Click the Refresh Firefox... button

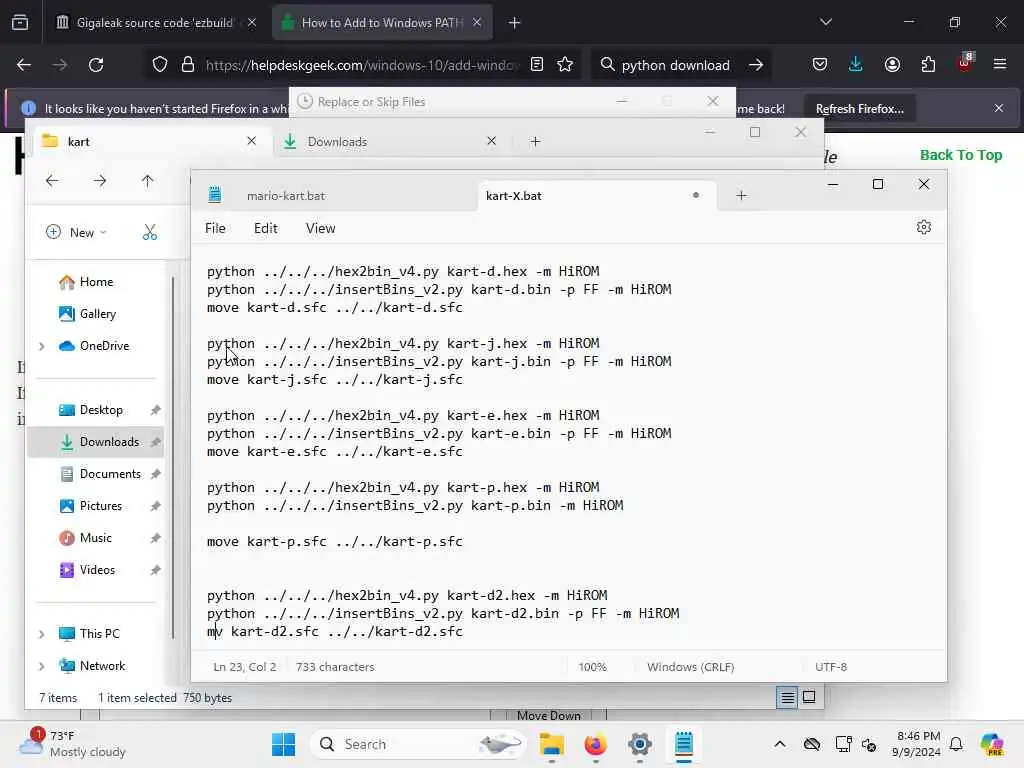pos(859,108)
